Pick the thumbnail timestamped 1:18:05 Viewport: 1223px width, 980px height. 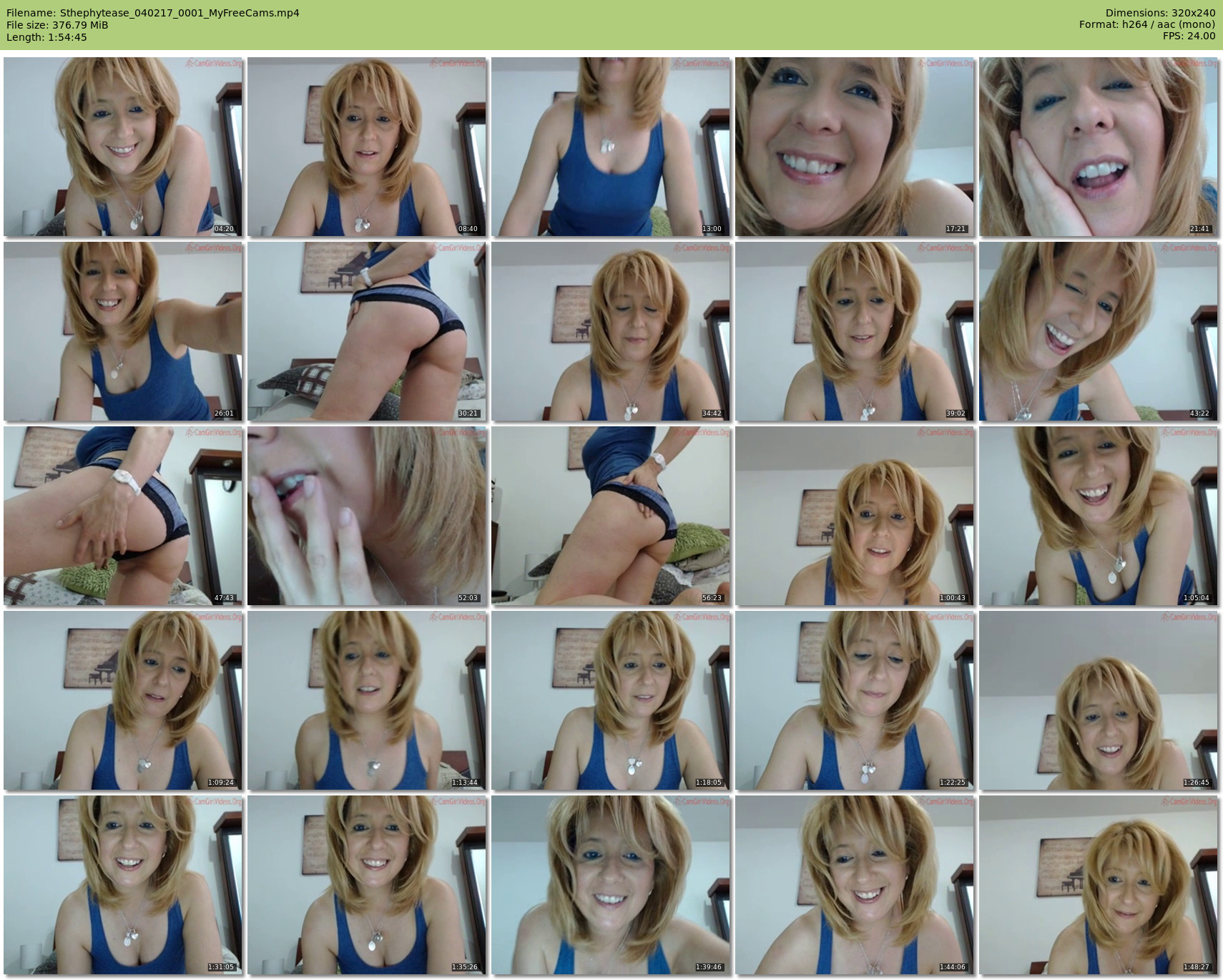pos(611,700)
